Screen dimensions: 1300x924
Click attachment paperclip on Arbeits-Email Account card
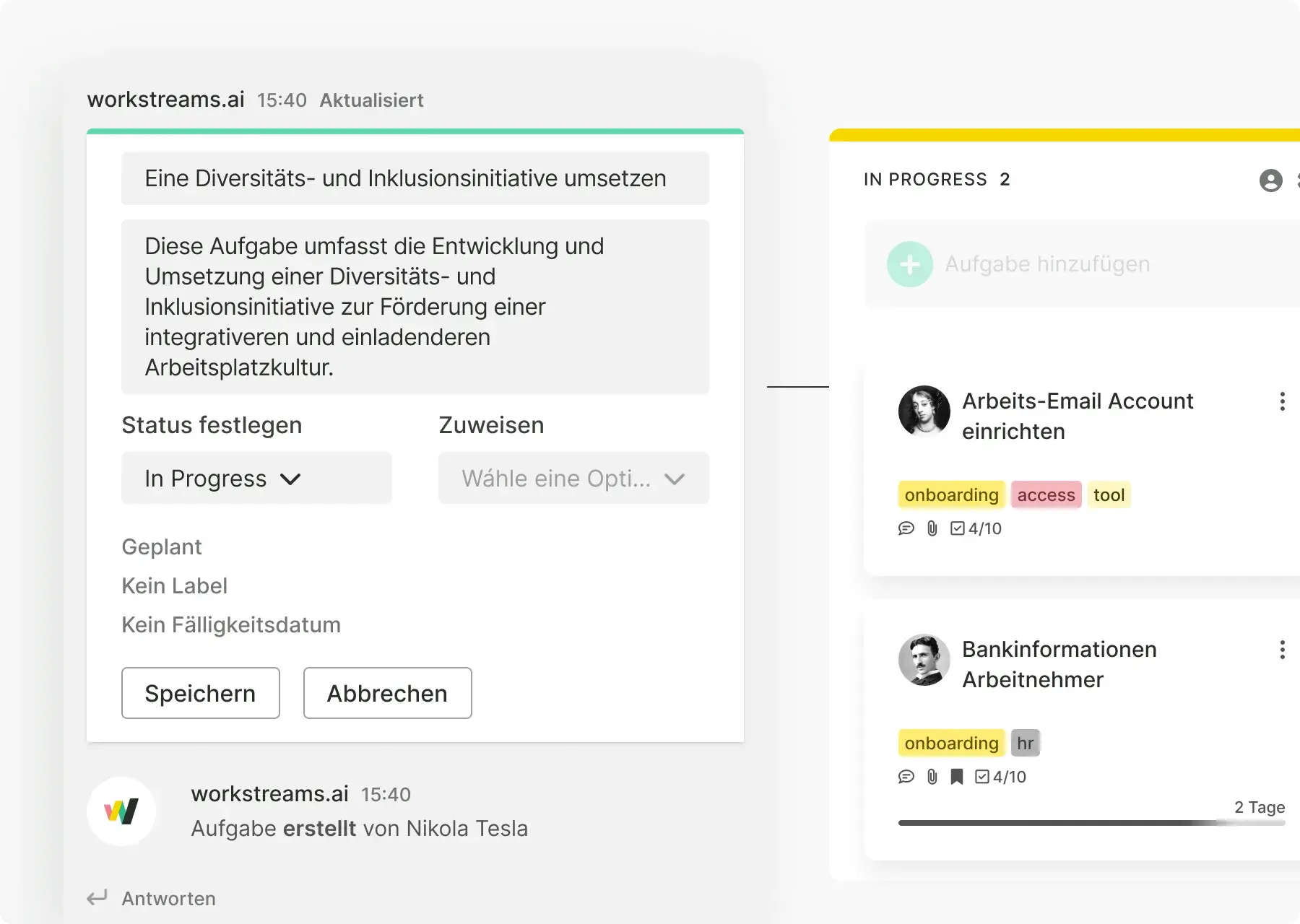tap(932, 528)
